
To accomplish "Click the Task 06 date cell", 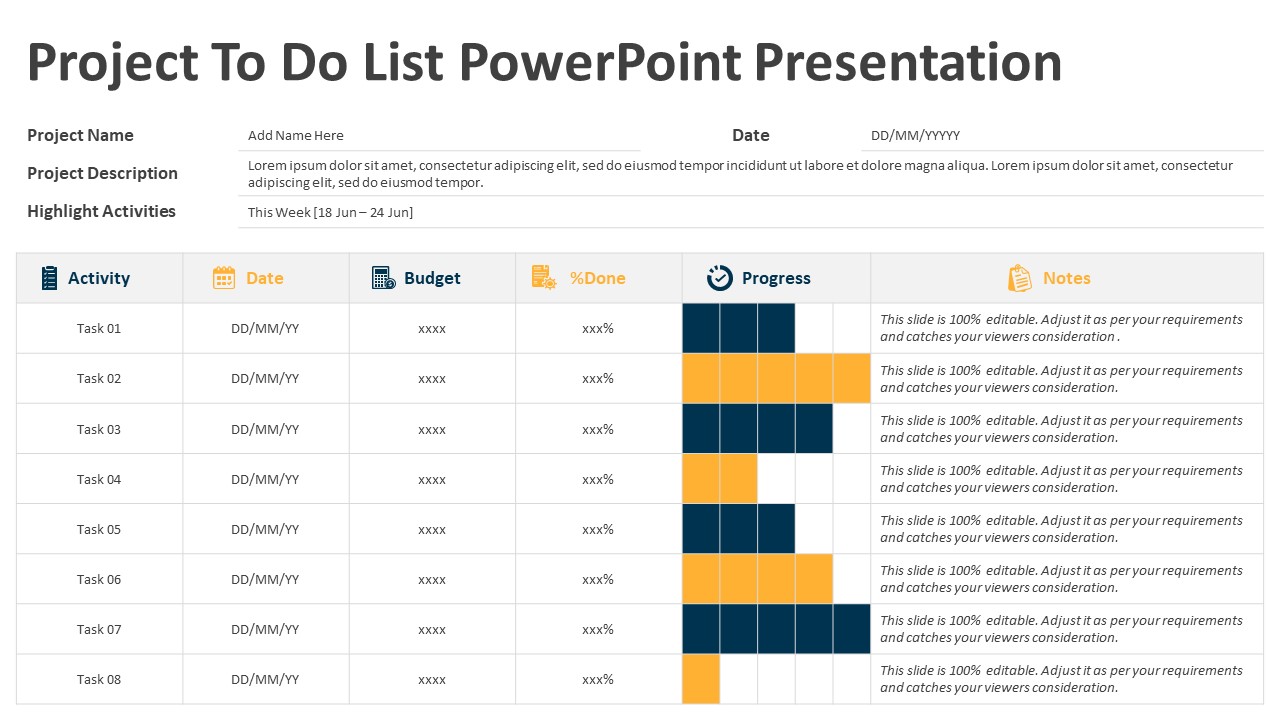I will [265, 579].
